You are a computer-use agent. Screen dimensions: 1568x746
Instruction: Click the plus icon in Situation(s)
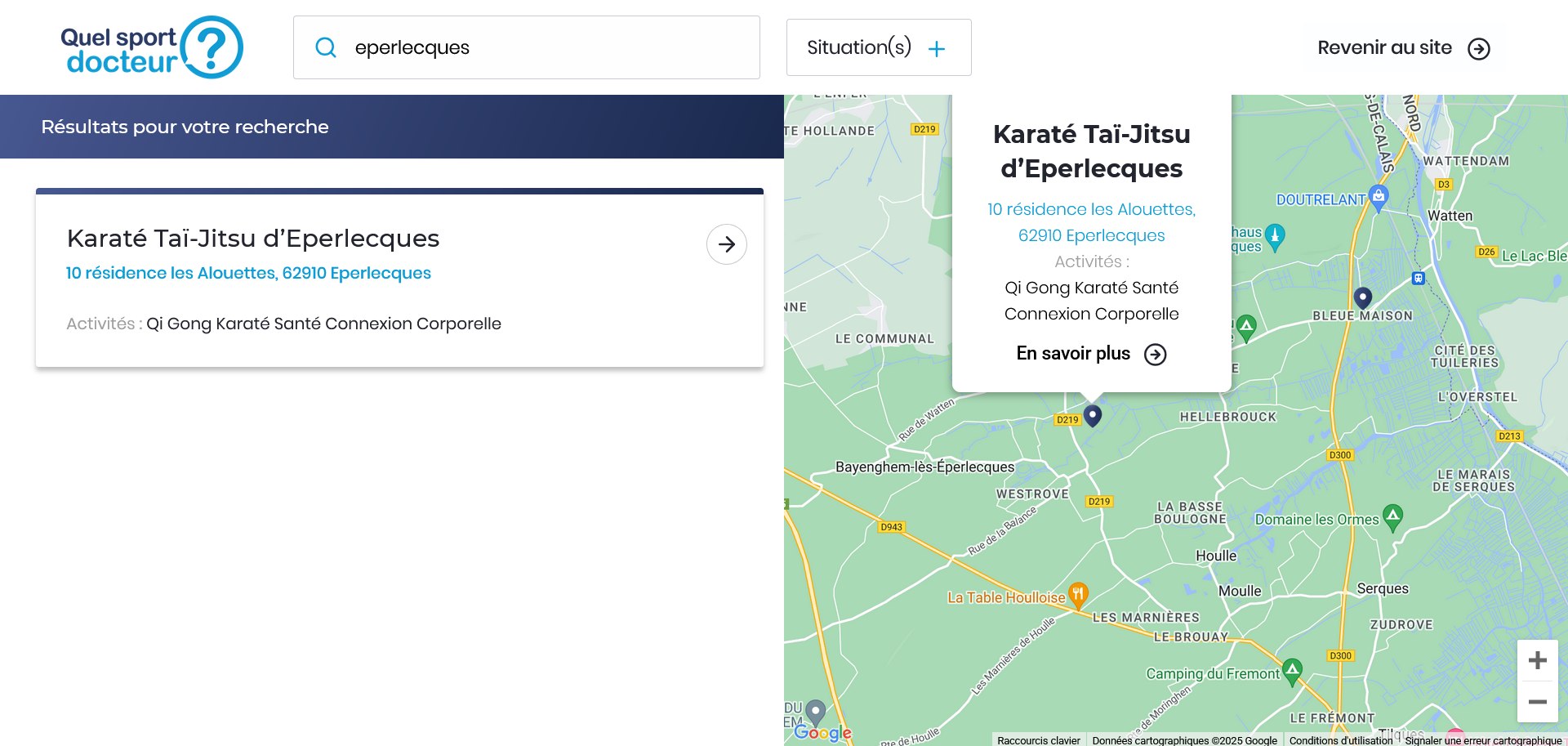click(937, 49)
